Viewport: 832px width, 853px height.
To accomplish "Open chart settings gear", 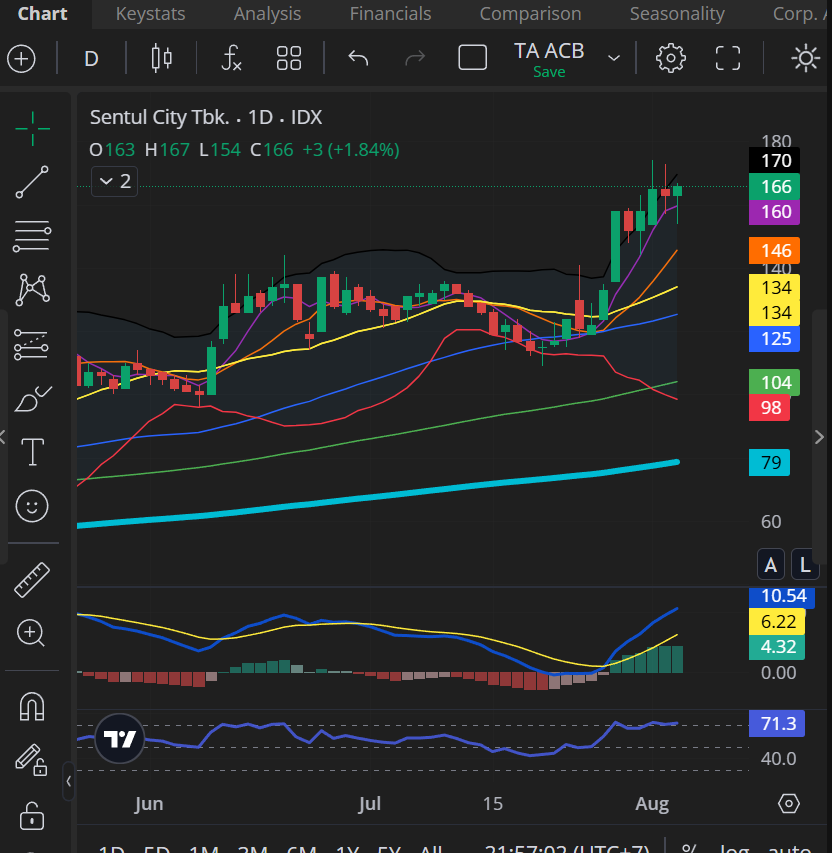I will [670, 58].
